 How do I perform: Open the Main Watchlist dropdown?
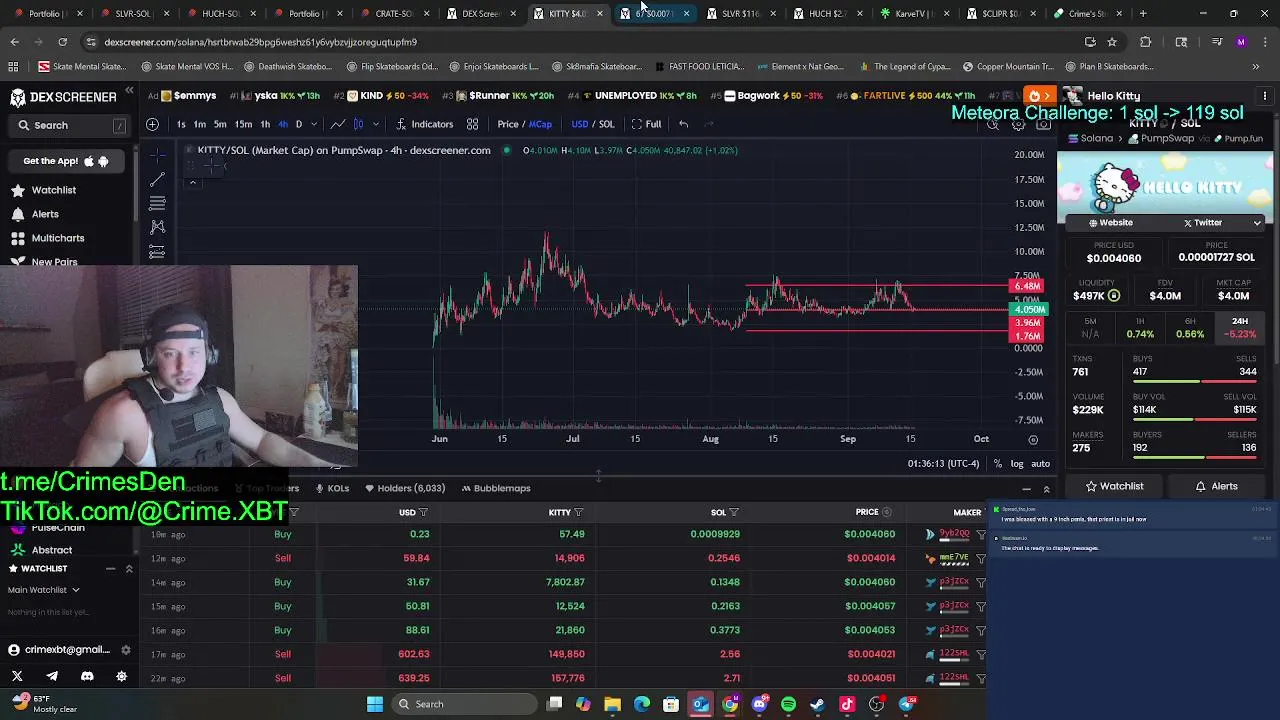44,590
